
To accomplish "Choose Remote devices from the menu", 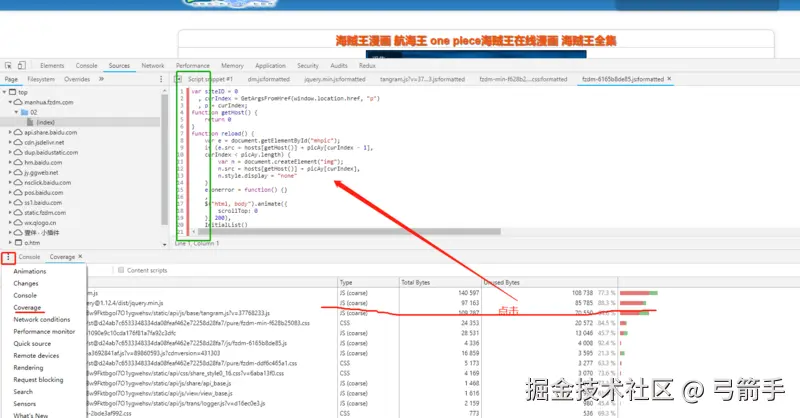I will [x=36, y=355].
